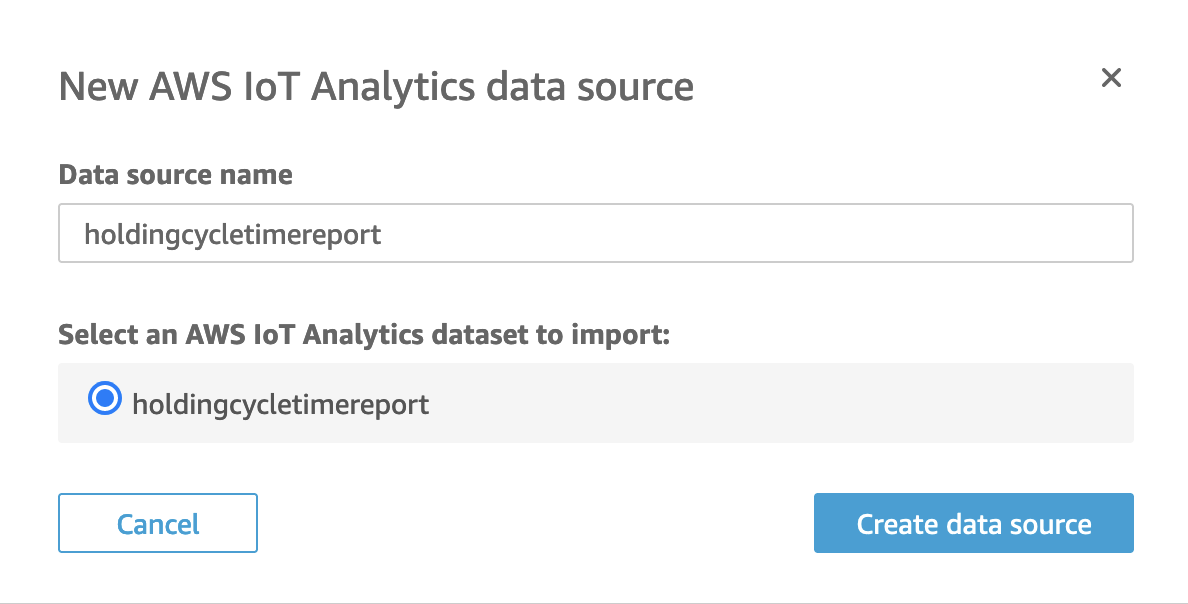Focus the data source name text box
Viewport: 1188px width, 604px height.
(x=595, y=234)
